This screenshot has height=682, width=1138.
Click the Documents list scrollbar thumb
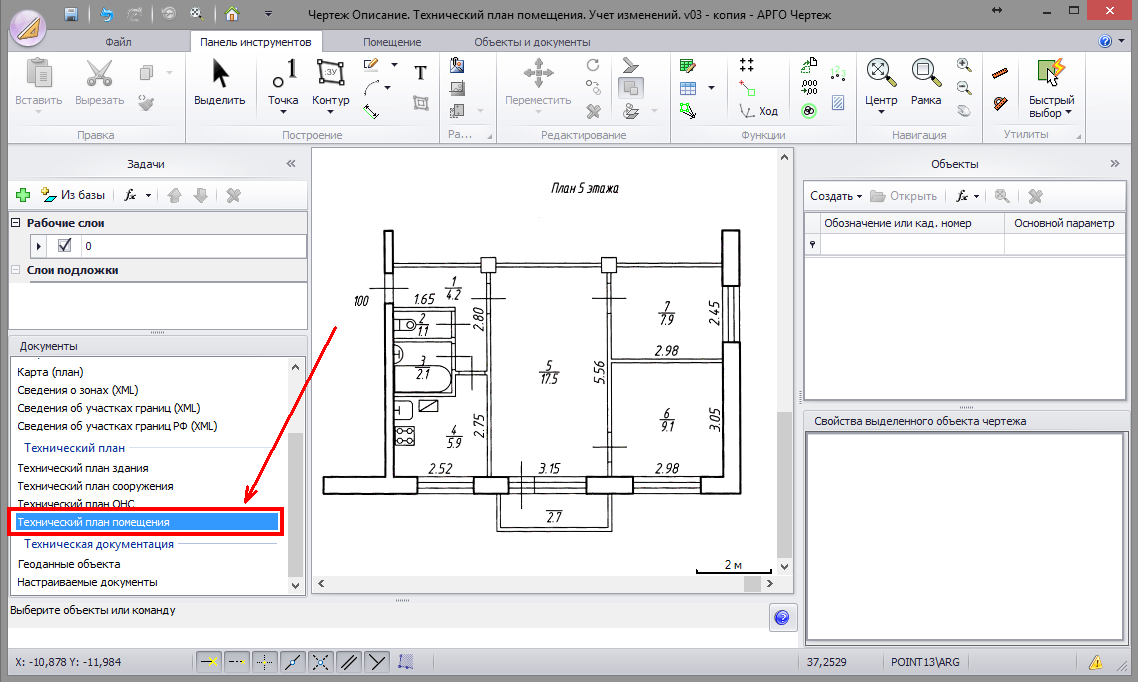click(x=295, y=504)
